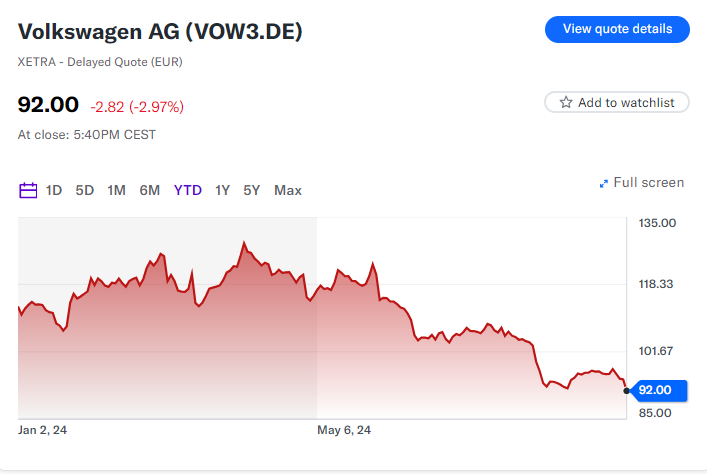Select the 1D time range
707x474 pixels.
tap(54, 190)
